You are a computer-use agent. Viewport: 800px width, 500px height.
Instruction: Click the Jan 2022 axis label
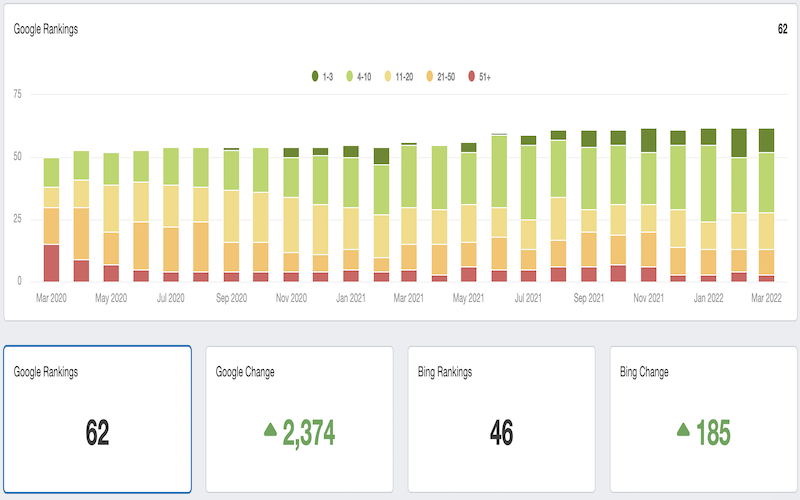(708, 298)
